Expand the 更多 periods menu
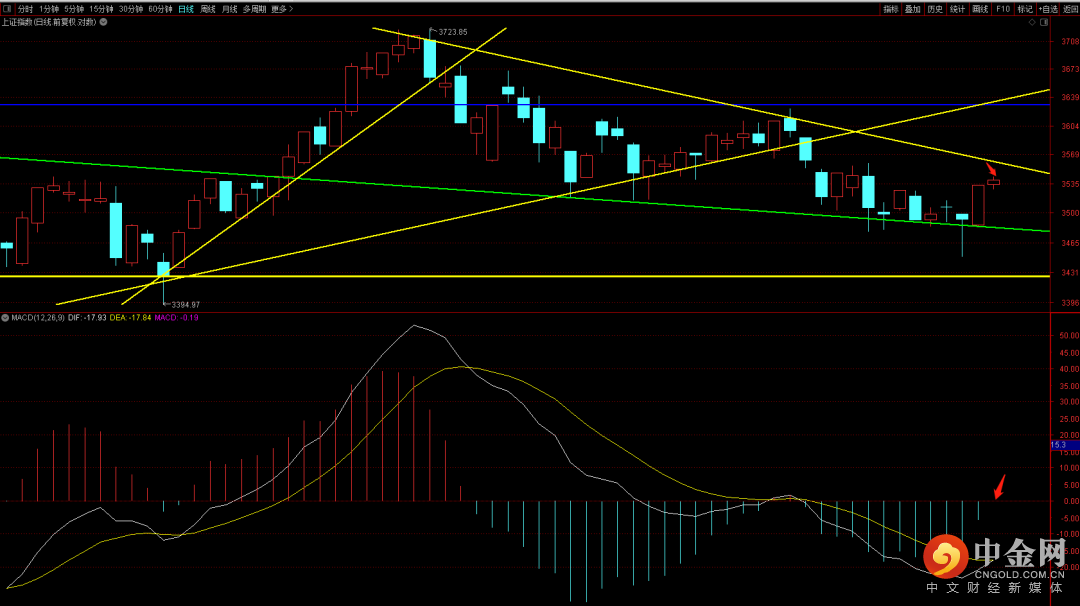Image resolution: width=1080 pixels, height=606 pixels. coord(282,9)
